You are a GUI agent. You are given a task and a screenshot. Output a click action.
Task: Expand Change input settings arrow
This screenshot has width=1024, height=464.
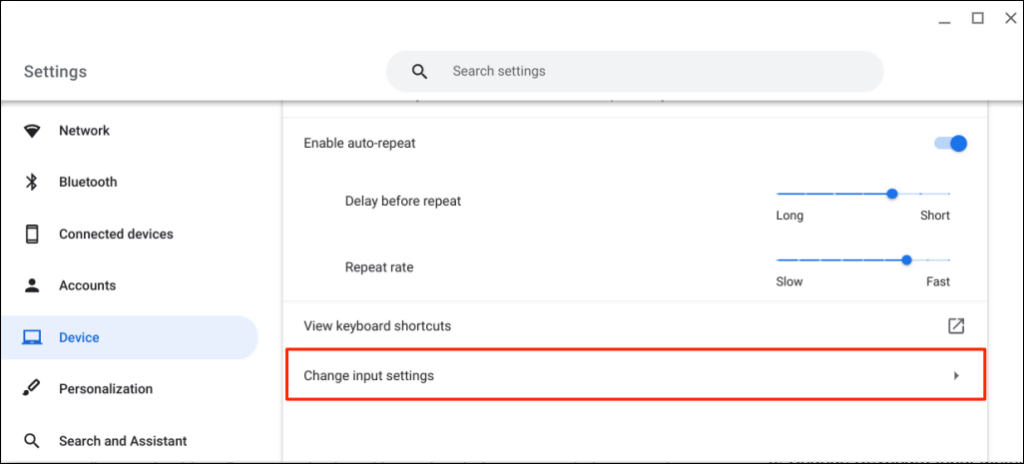coord(956,376)
